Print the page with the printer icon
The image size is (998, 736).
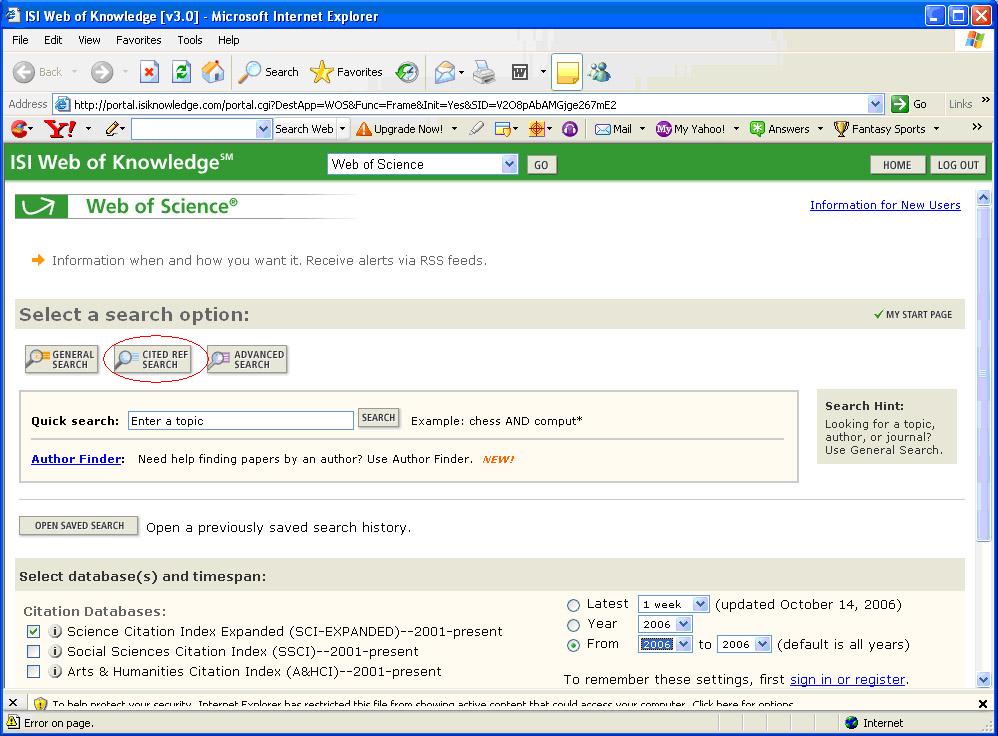(x=484, y=72)
